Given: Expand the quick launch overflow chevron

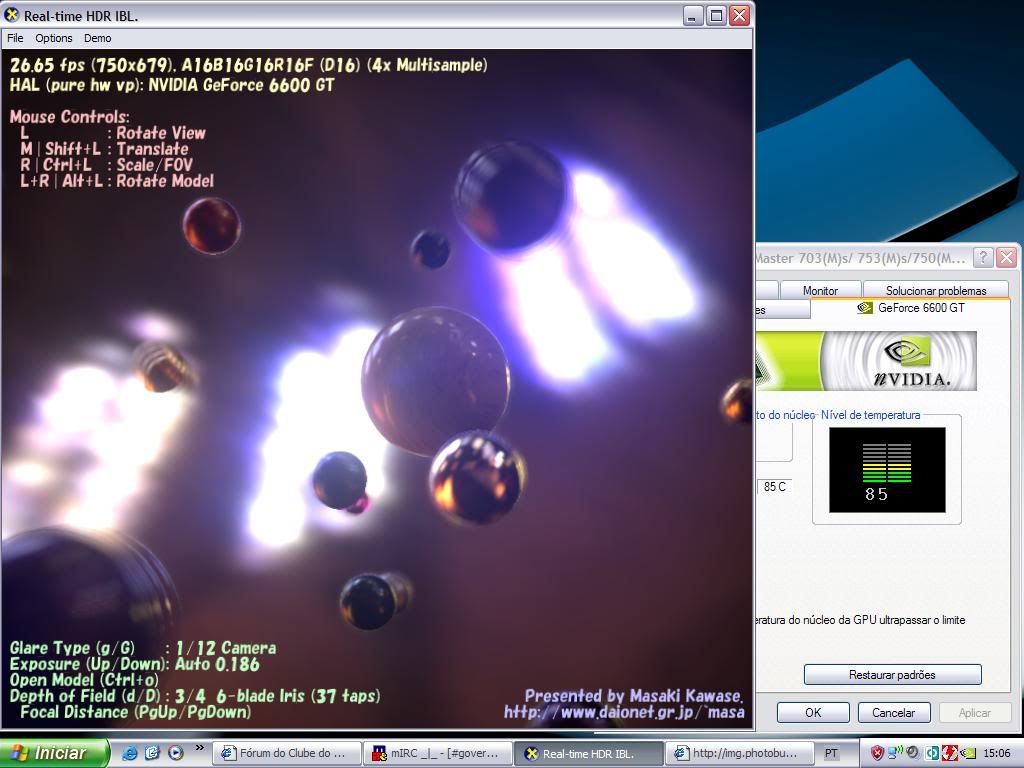Looking at the screenshot, I should [x=199, y=748].
